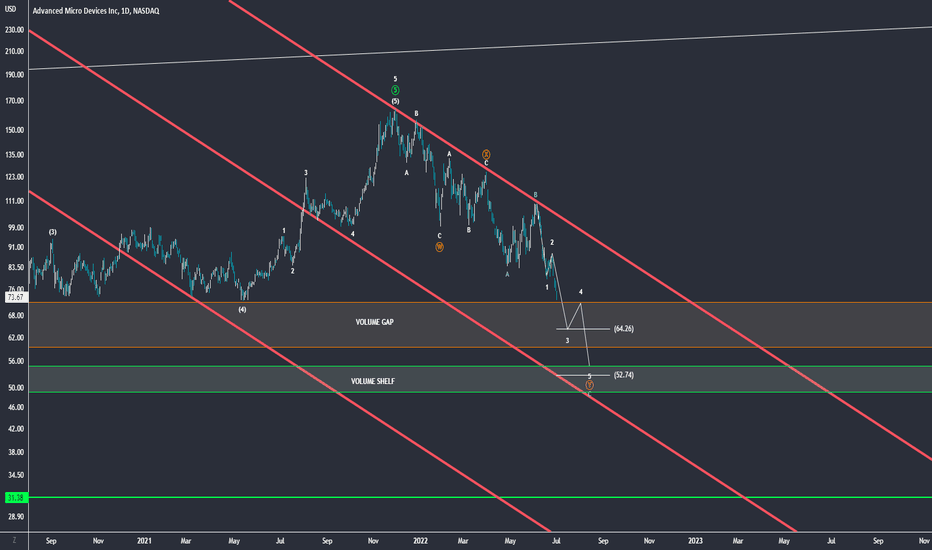Click the Z timezone icon at the axis corner
This screenshot has height=550, width=932.
14,540
